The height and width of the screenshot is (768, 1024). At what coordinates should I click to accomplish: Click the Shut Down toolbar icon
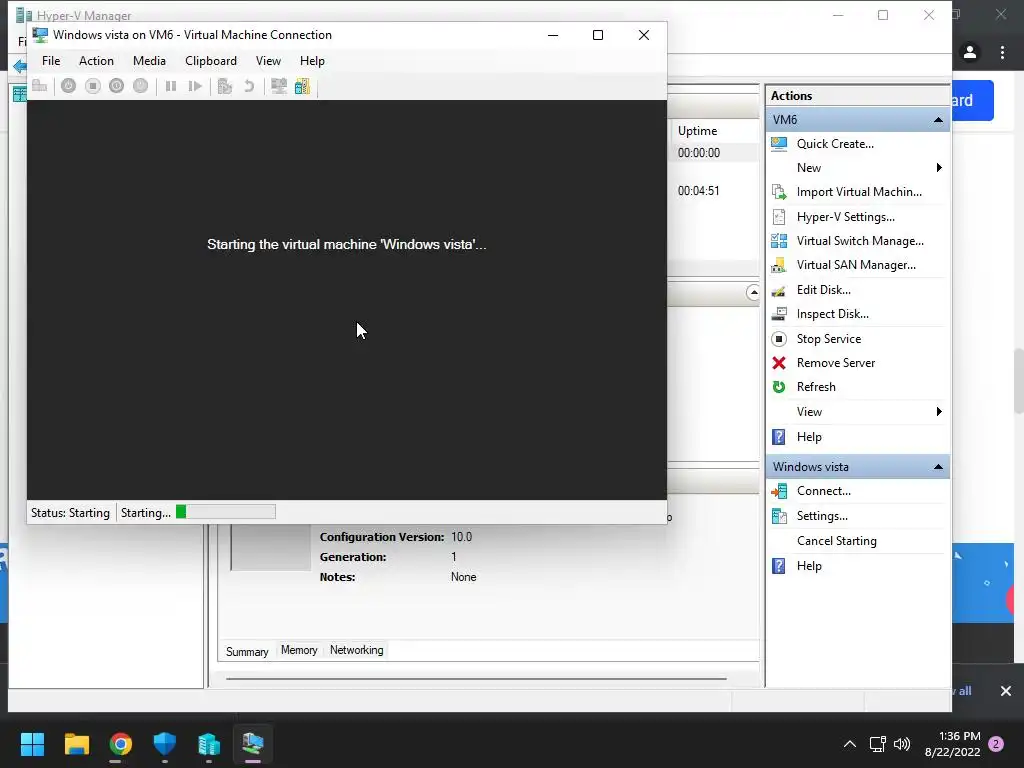pyautogui.click(x=116, y=86)
